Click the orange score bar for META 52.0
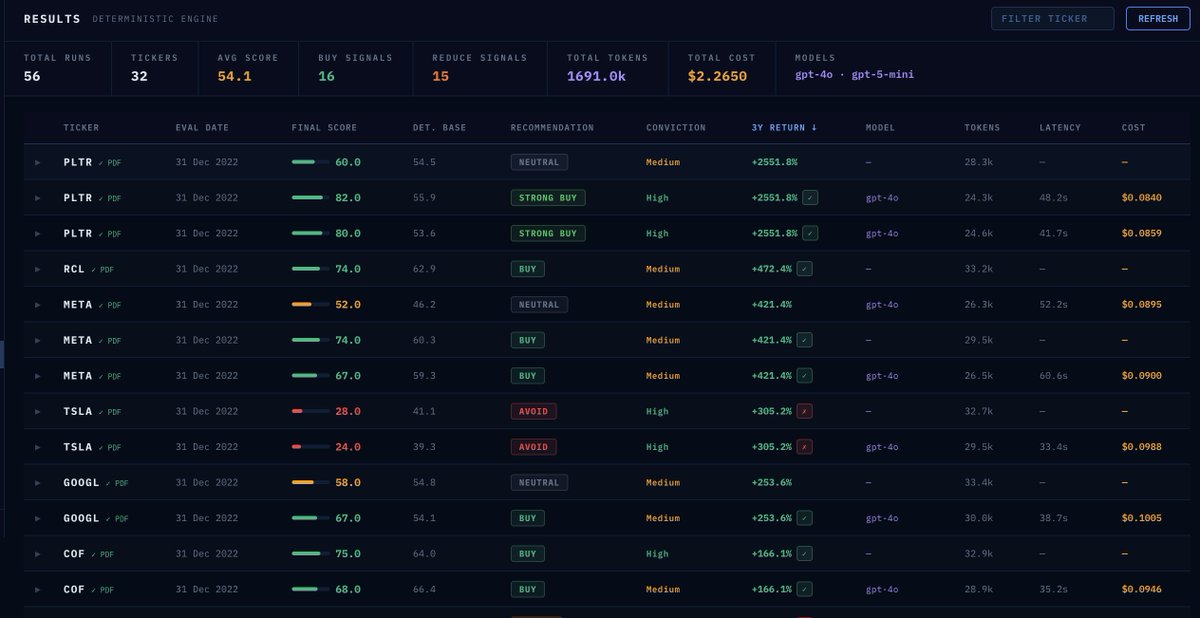This screenshot has height=618, width=1200. tap(310, 305)
